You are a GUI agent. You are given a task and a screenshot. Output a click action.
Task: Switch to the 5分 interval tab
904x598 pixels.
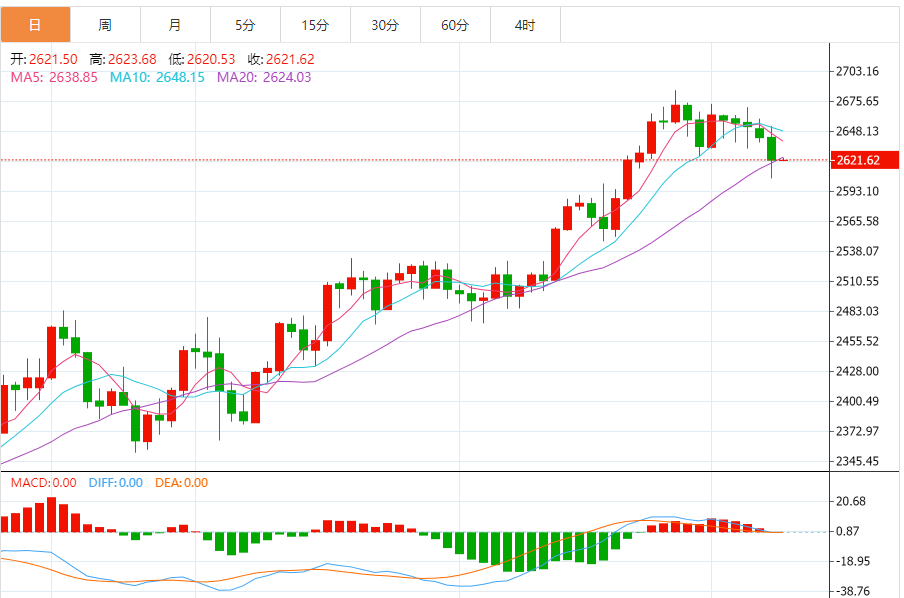pos(245,24)
